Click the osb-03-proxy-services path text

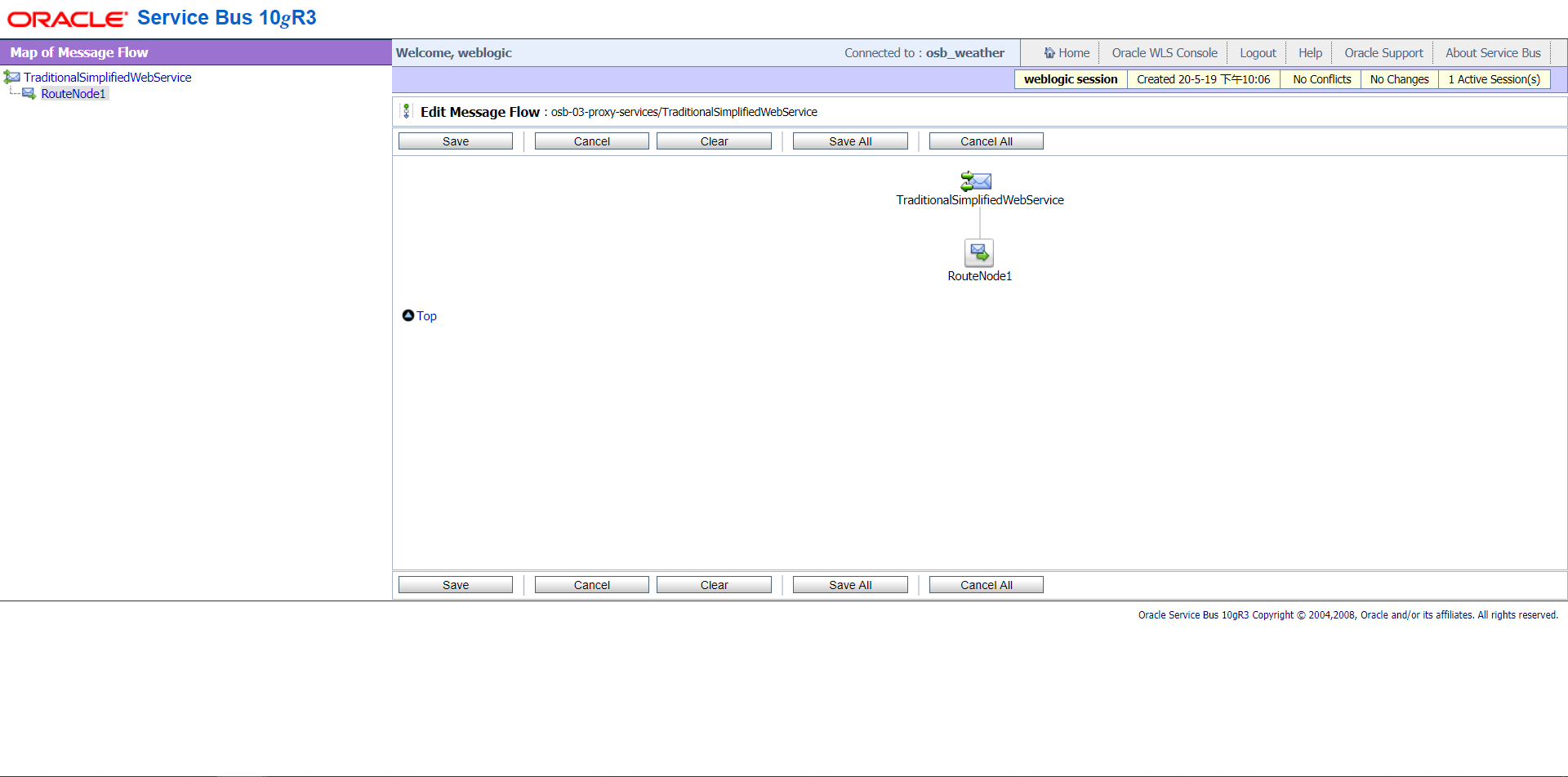684,112
